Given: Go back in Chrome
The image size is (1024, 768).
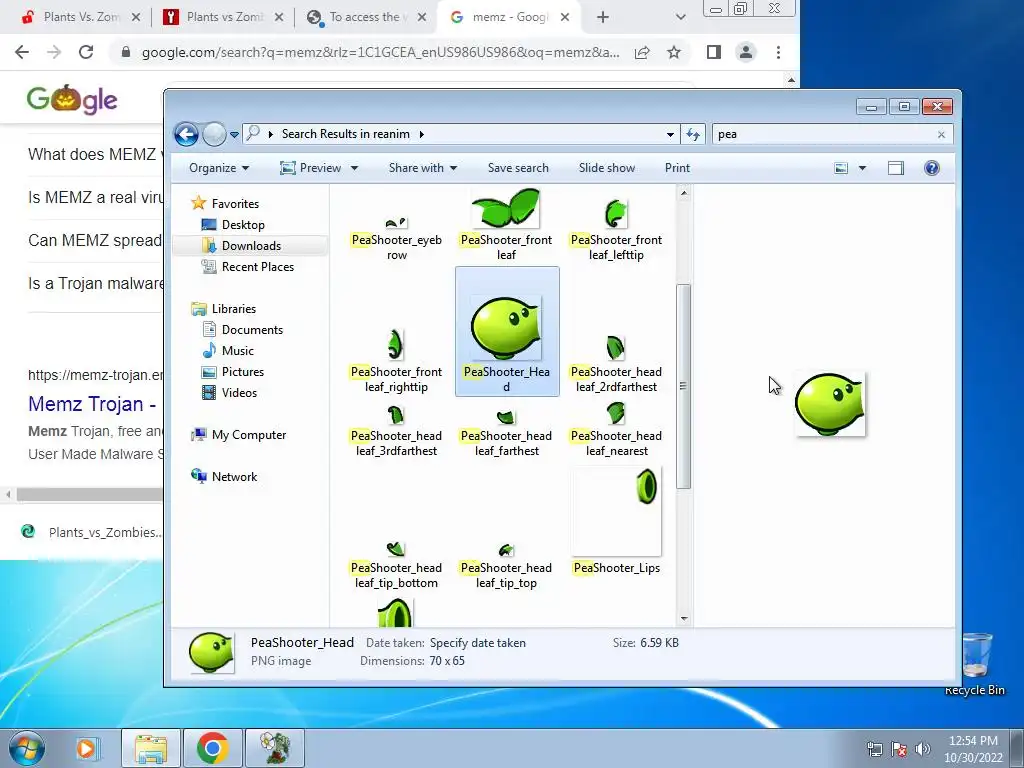Looking at the screenshot, I should [22, 52].
